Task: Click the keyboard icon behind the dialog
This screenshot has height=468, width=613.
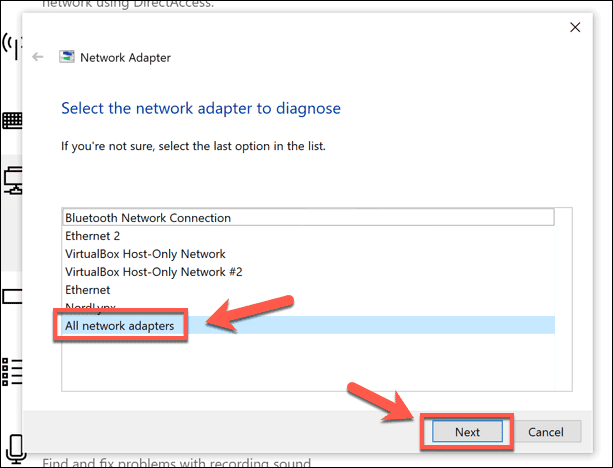Action: click(12, 120)
